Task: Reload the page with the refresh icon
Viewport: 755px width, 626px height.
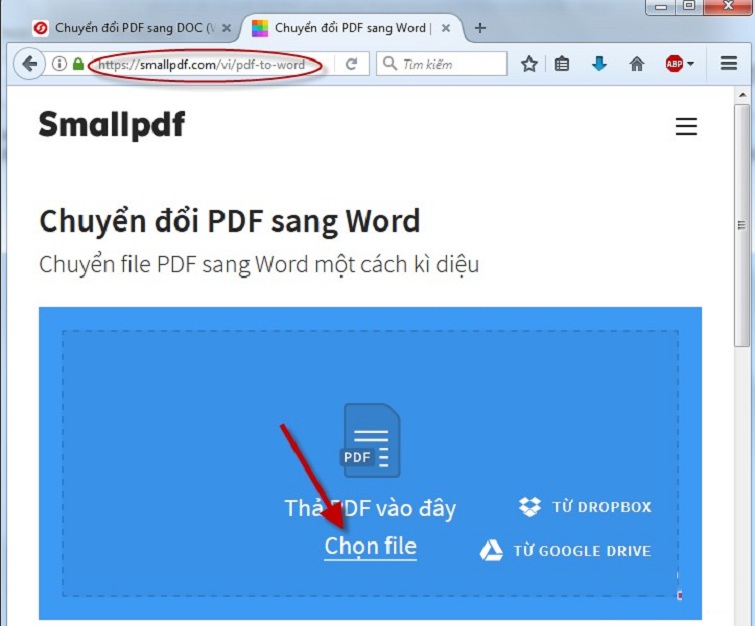Action: (x=352, y=64)
